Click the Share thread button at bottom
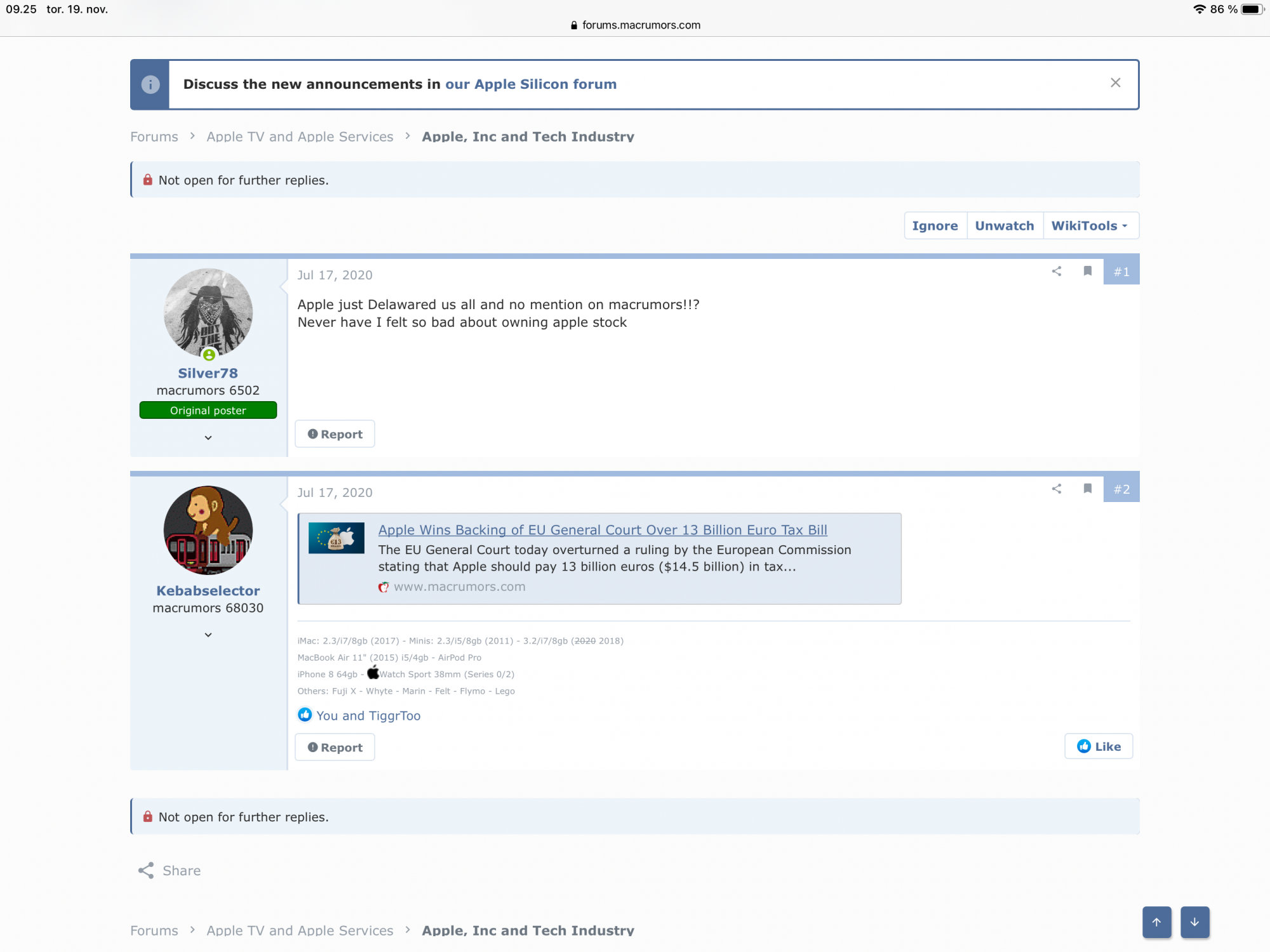Image resolution: width=1270 pixels, height=952 pixels. coord(170,871)
